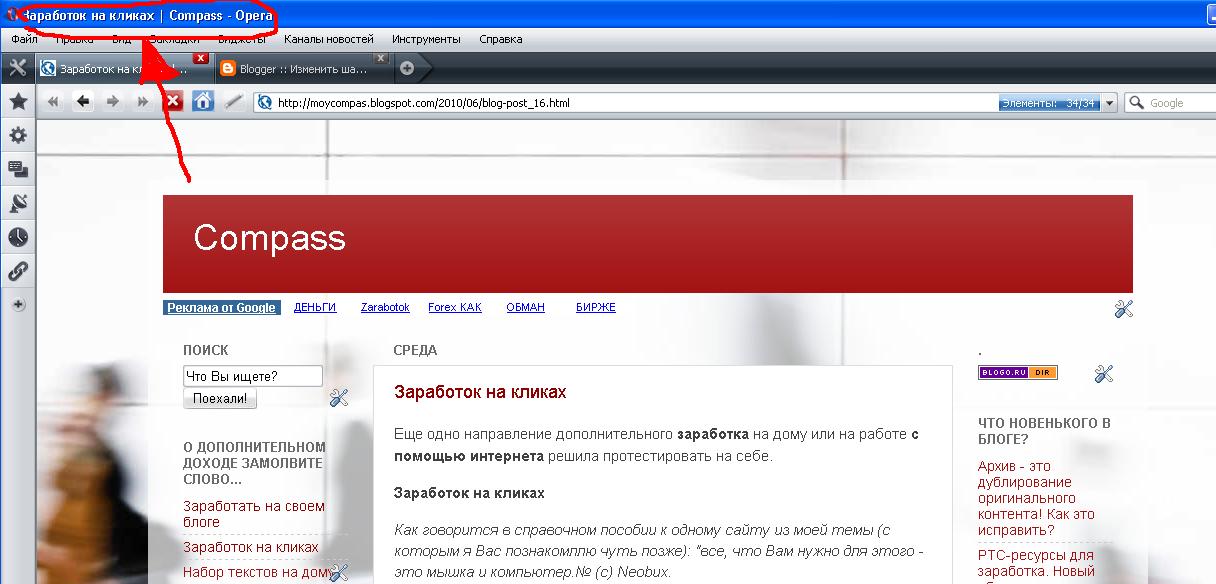Open the Файл menu
This screenshot has width=1216, height=584.
(25, 39)
